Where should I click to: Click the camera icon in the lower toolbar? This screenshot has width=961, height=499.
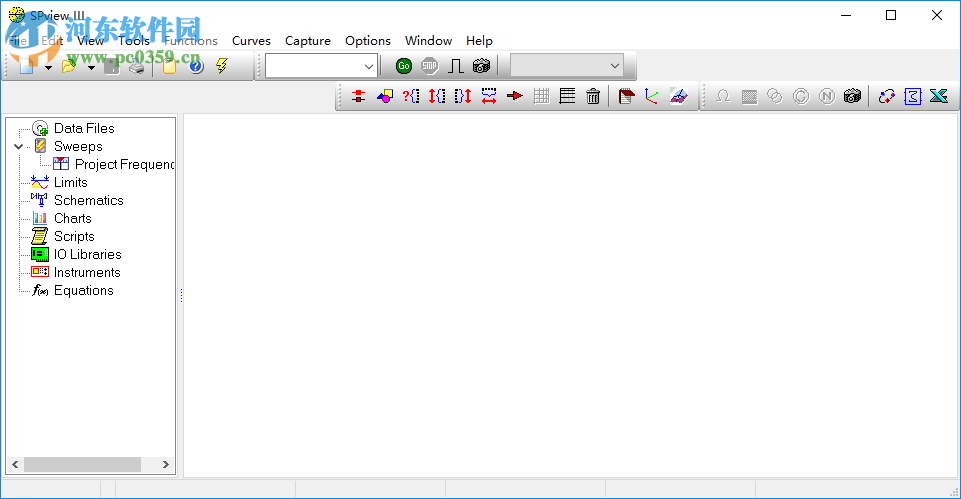[x=853, y=96]
